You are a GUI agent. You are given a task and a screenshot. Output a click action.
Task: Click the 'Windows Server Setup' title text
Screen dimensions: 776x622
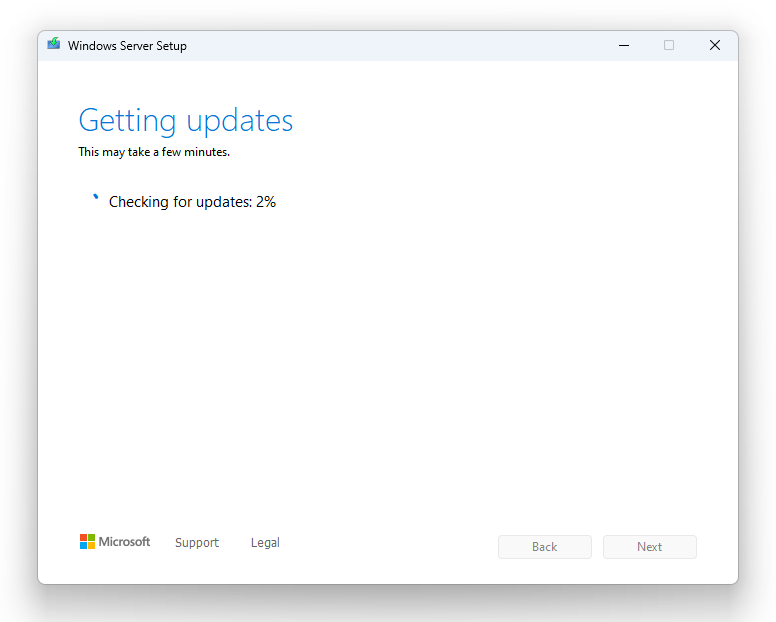tap(127, 46)
